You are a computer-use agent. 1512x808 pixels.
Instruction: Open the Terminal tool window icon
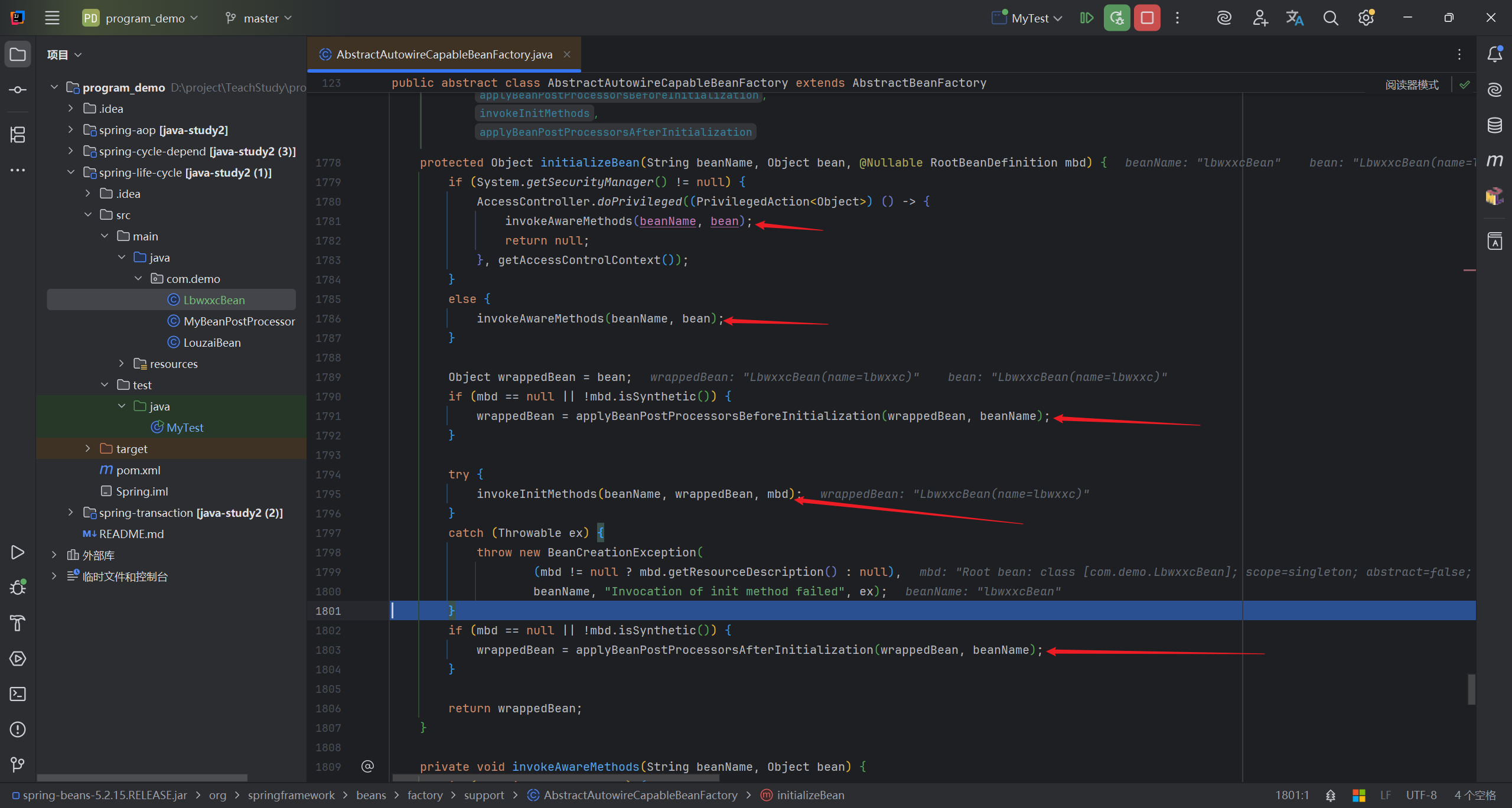pos(18,693)
